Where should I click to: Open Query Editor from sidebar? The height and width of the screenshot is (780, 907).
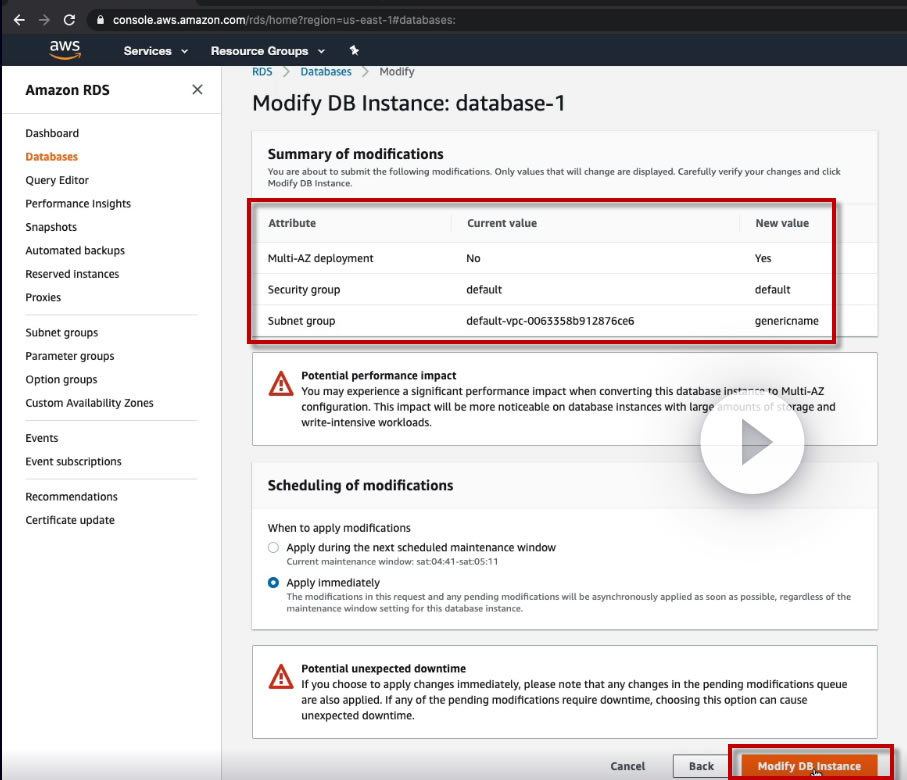(57, 180)
